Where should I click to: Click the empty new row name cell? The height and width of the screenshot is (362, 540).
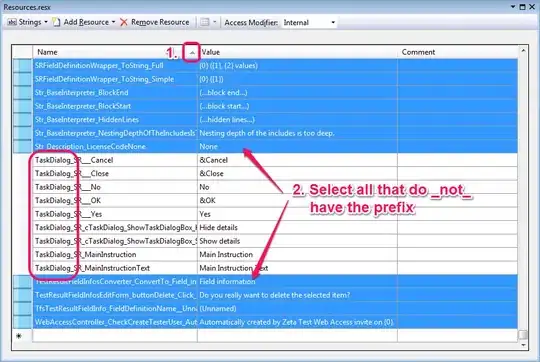pos(115,335)
